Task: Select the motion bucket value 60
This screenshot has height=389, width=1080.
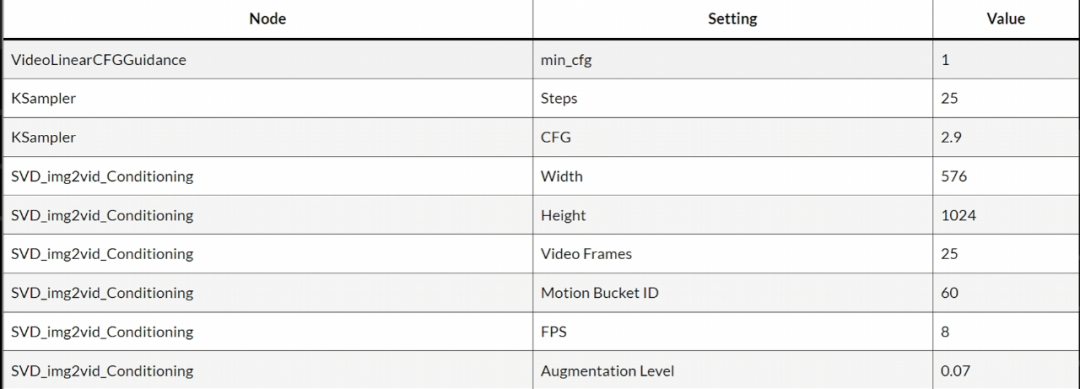Action: tap(1006, 293)
